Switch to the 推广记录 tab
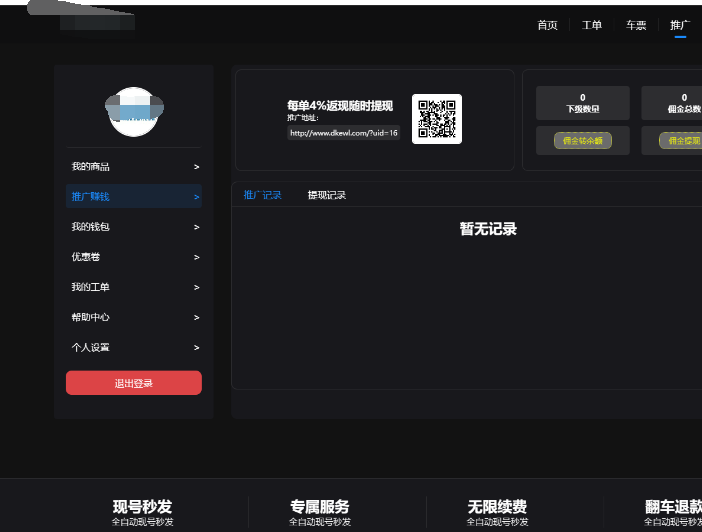The image size is (702, 532). pos(263,195)
